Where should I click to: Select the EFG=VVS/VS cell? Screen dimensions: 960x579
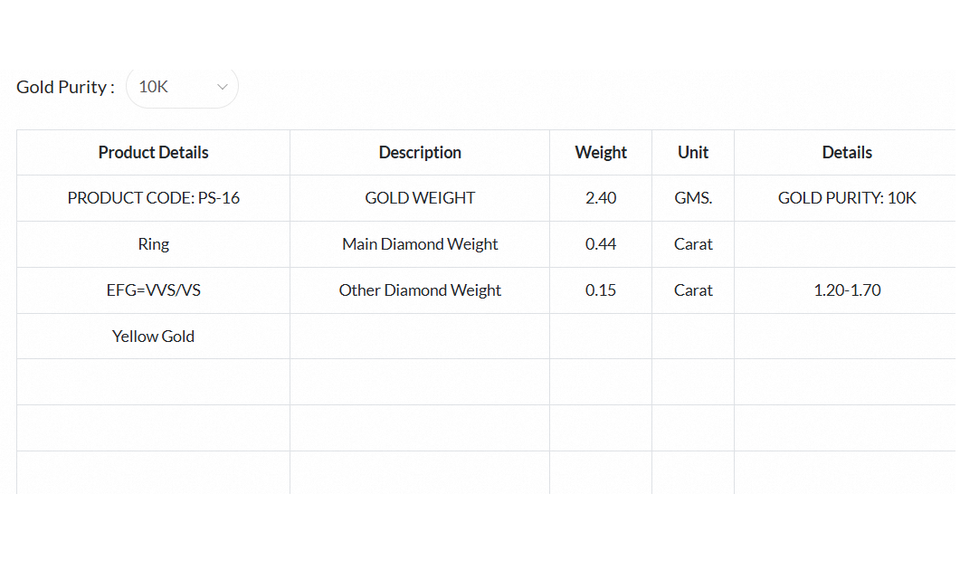pyautogui.click(x=153, y=290)
